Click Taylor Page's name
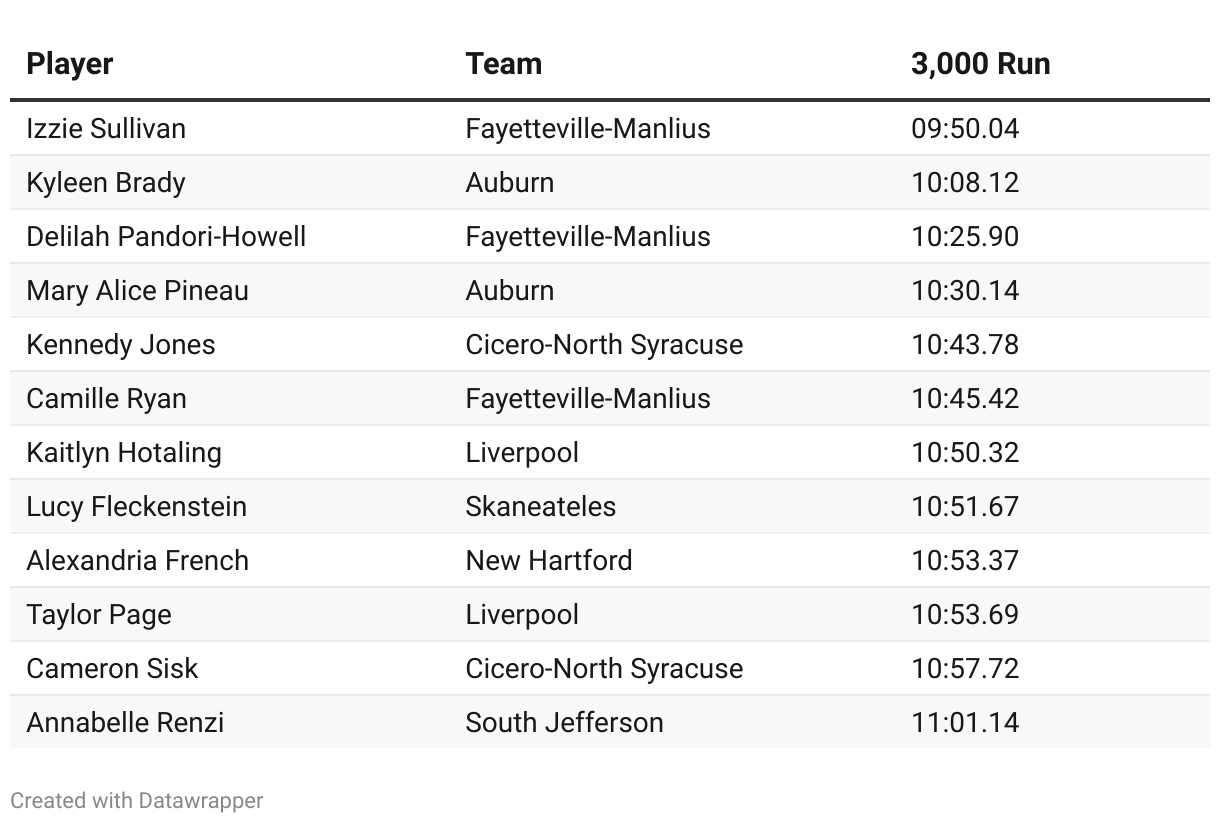Image resolution: width=1220 pixels, height=824 pixels. 99,615
